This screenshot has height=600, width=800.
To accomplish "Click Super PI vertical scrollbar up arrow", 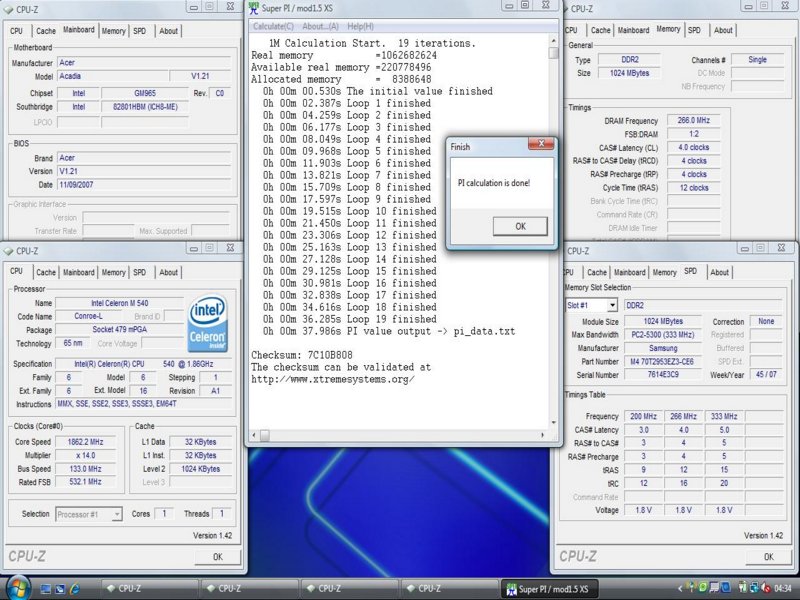I will [x=554, y=40].
